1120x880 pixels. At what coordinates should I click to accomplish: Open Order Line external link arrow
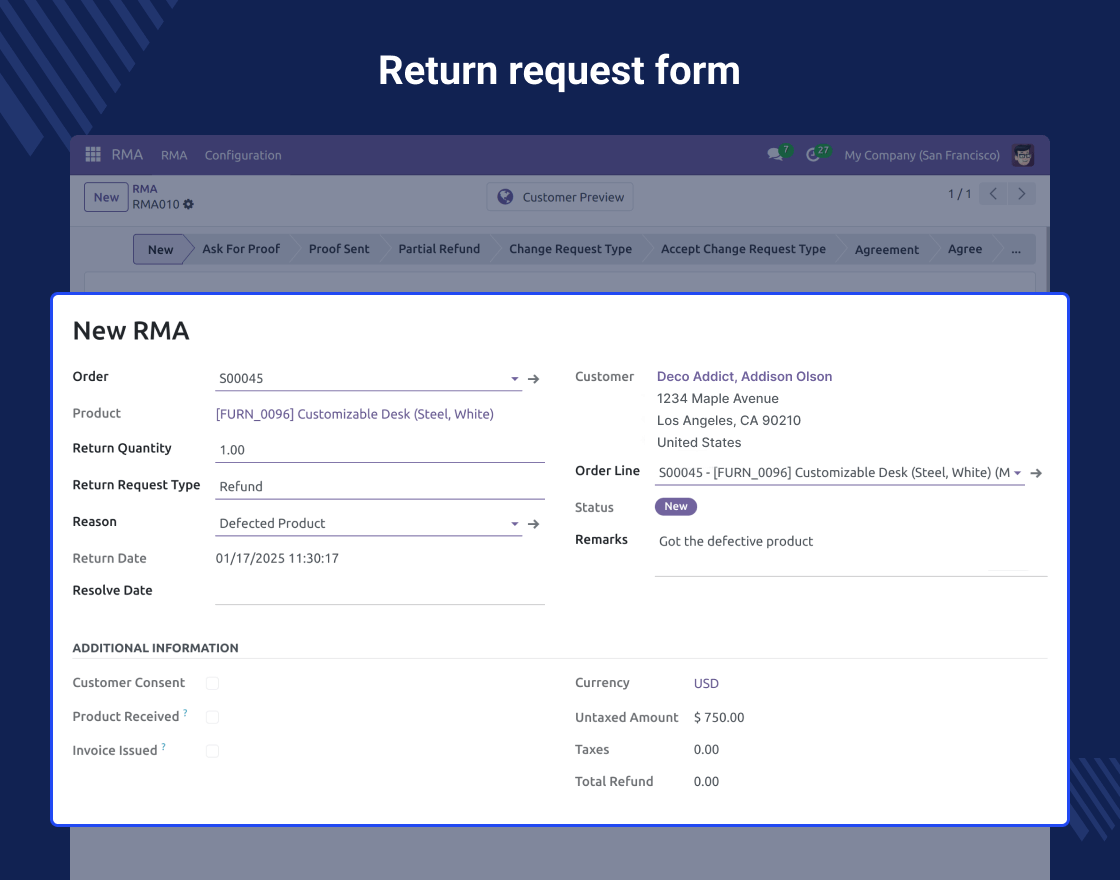coord(1036,473)
